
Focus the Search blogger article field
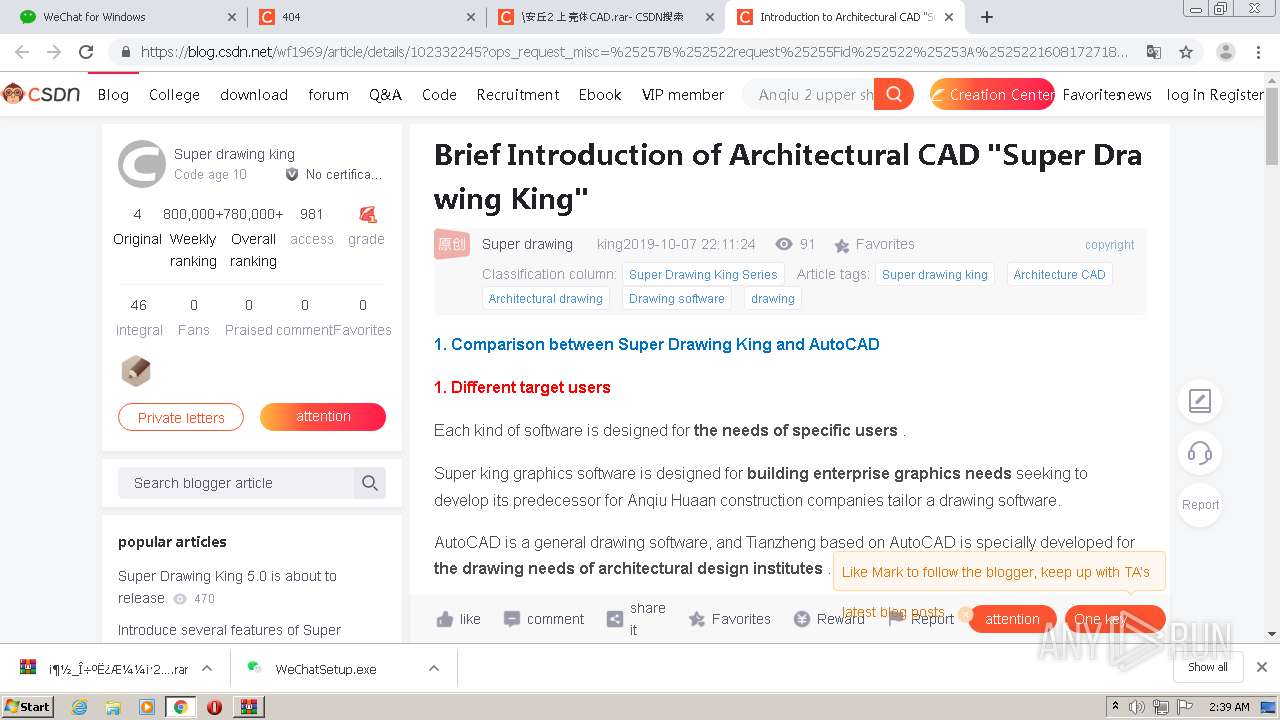pos(236,483)
